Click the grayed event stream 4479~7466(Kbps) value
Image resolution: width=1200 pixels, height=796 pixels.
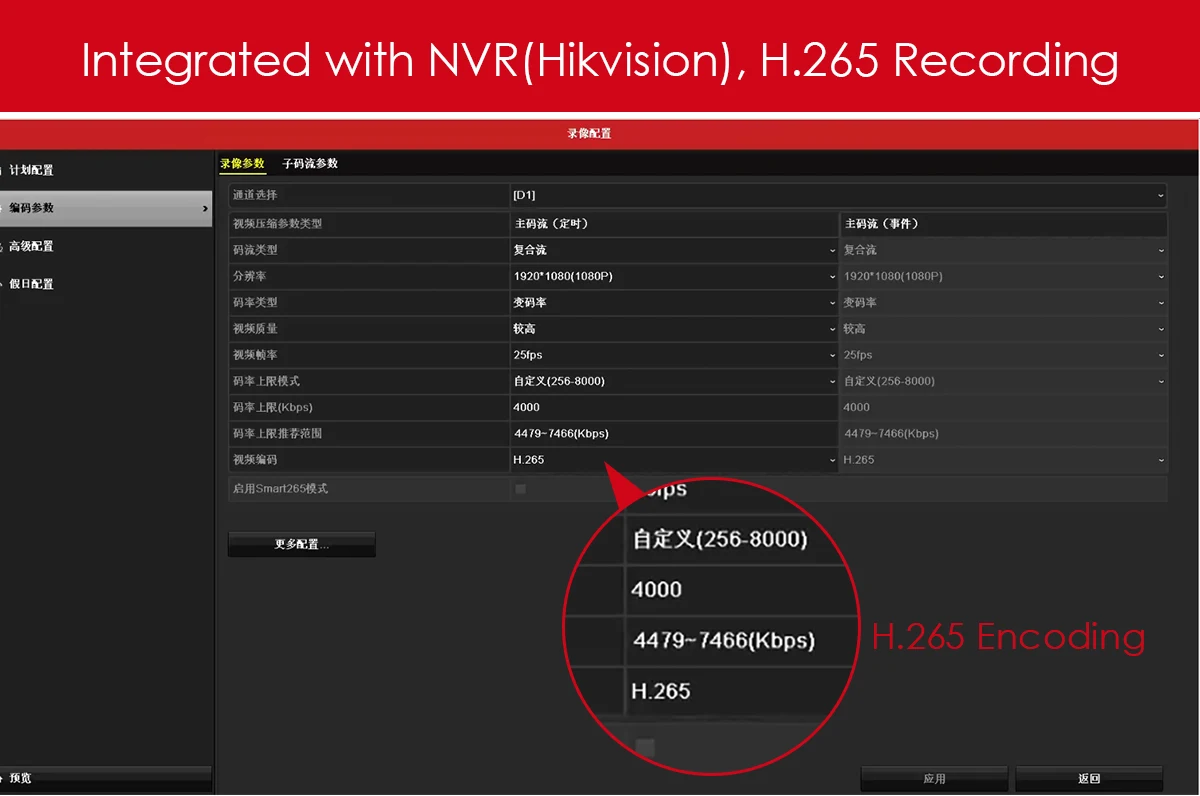click(891, 434)
